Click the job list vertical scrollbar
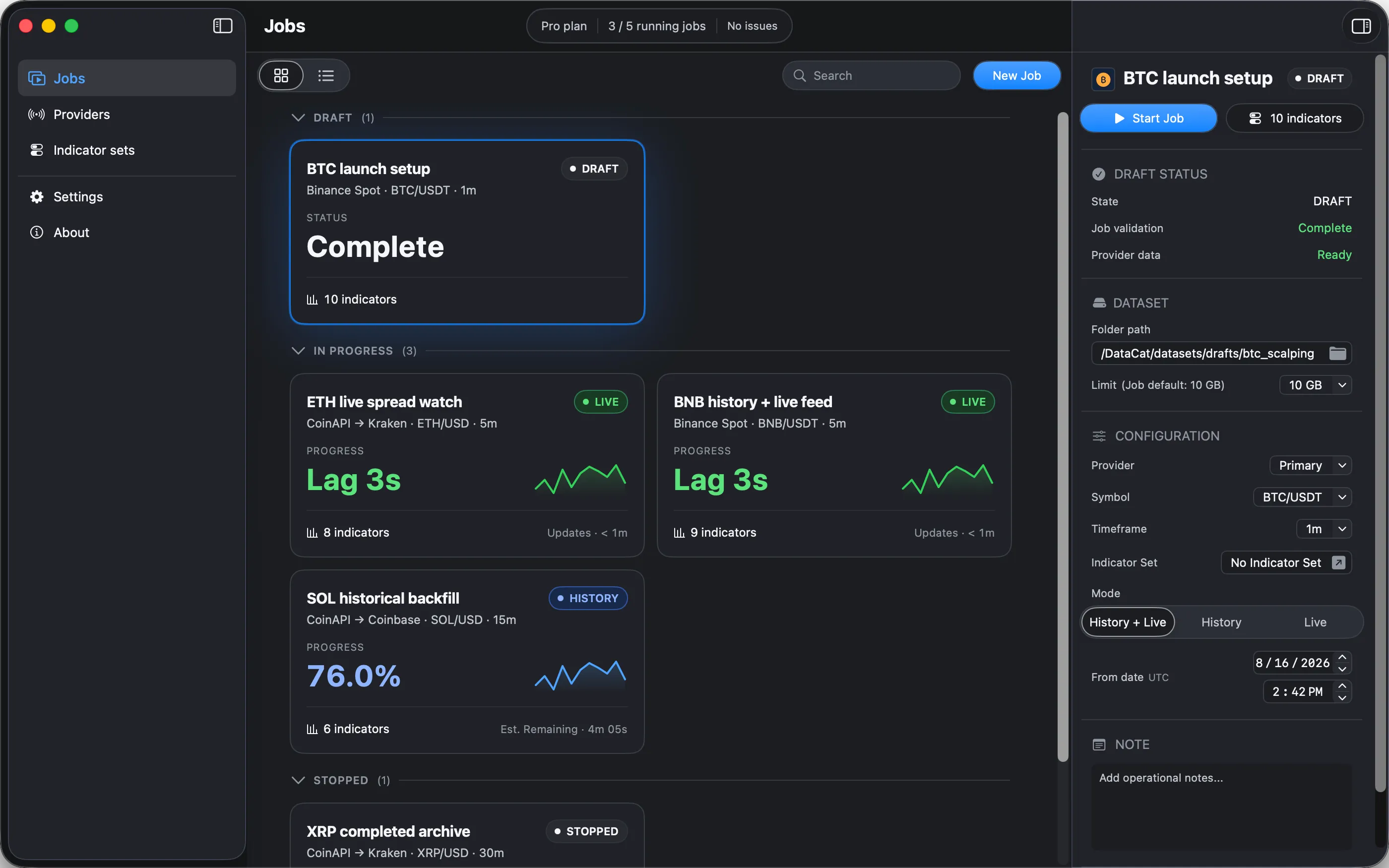 point(1063,436)
